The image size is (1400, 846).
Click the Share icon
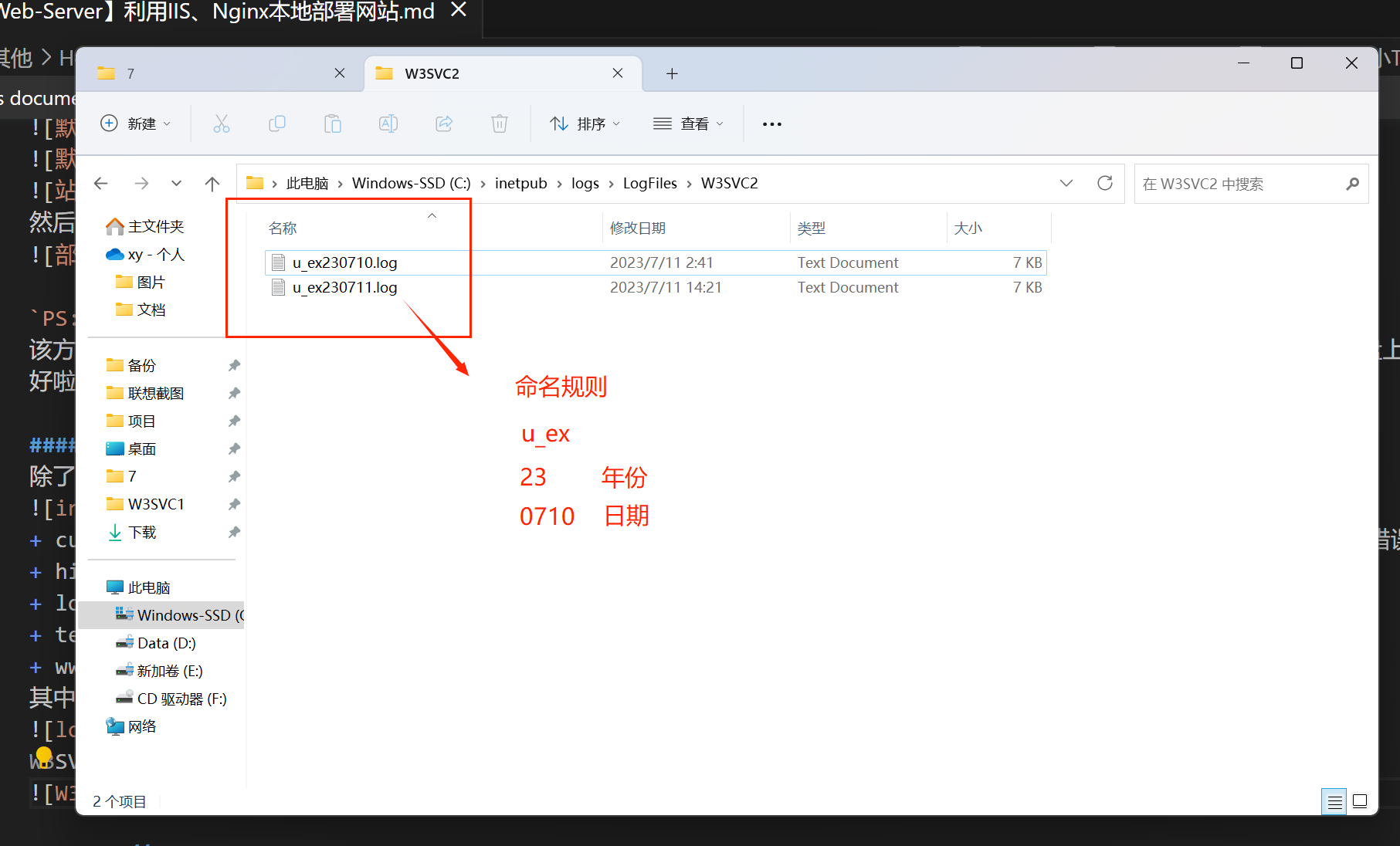tap(444, 124)
